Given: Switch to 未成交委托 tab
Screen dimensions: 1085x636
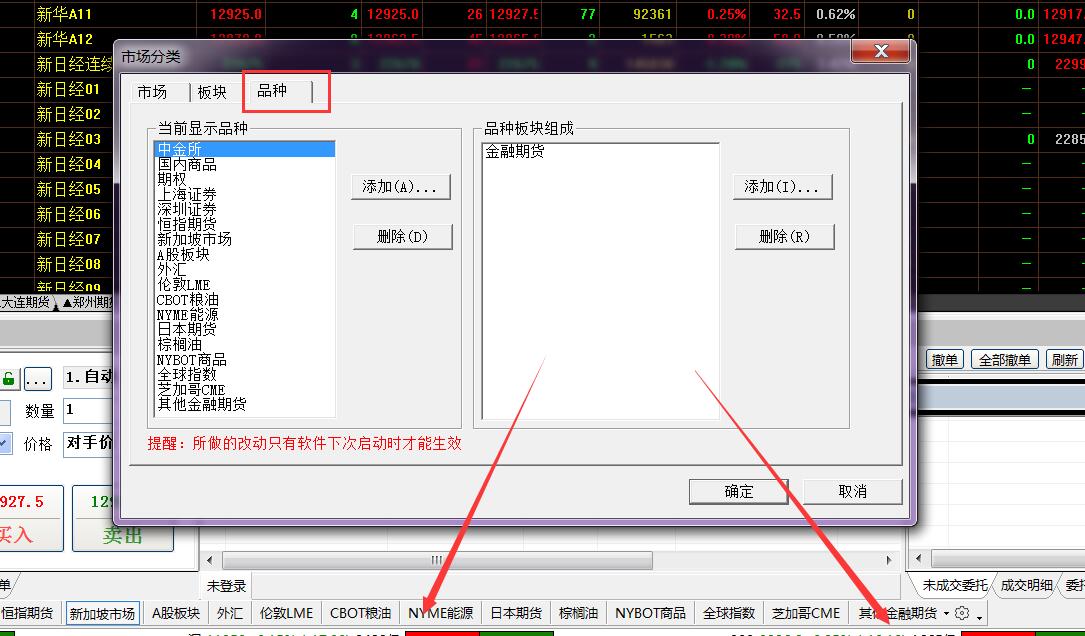Looking at the screenshot, I should point(954,585).
